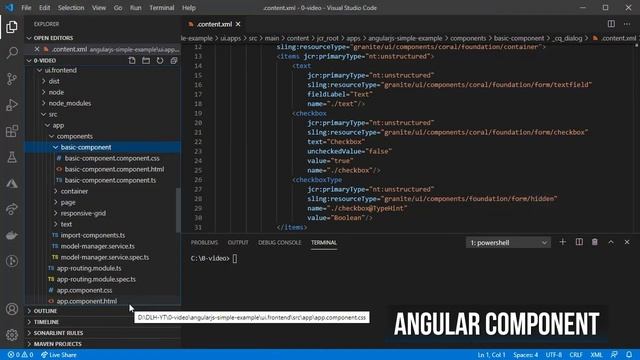Click New Folder icon in 0-VIDEO header
The image size is (640, 360).
point(146,60)
